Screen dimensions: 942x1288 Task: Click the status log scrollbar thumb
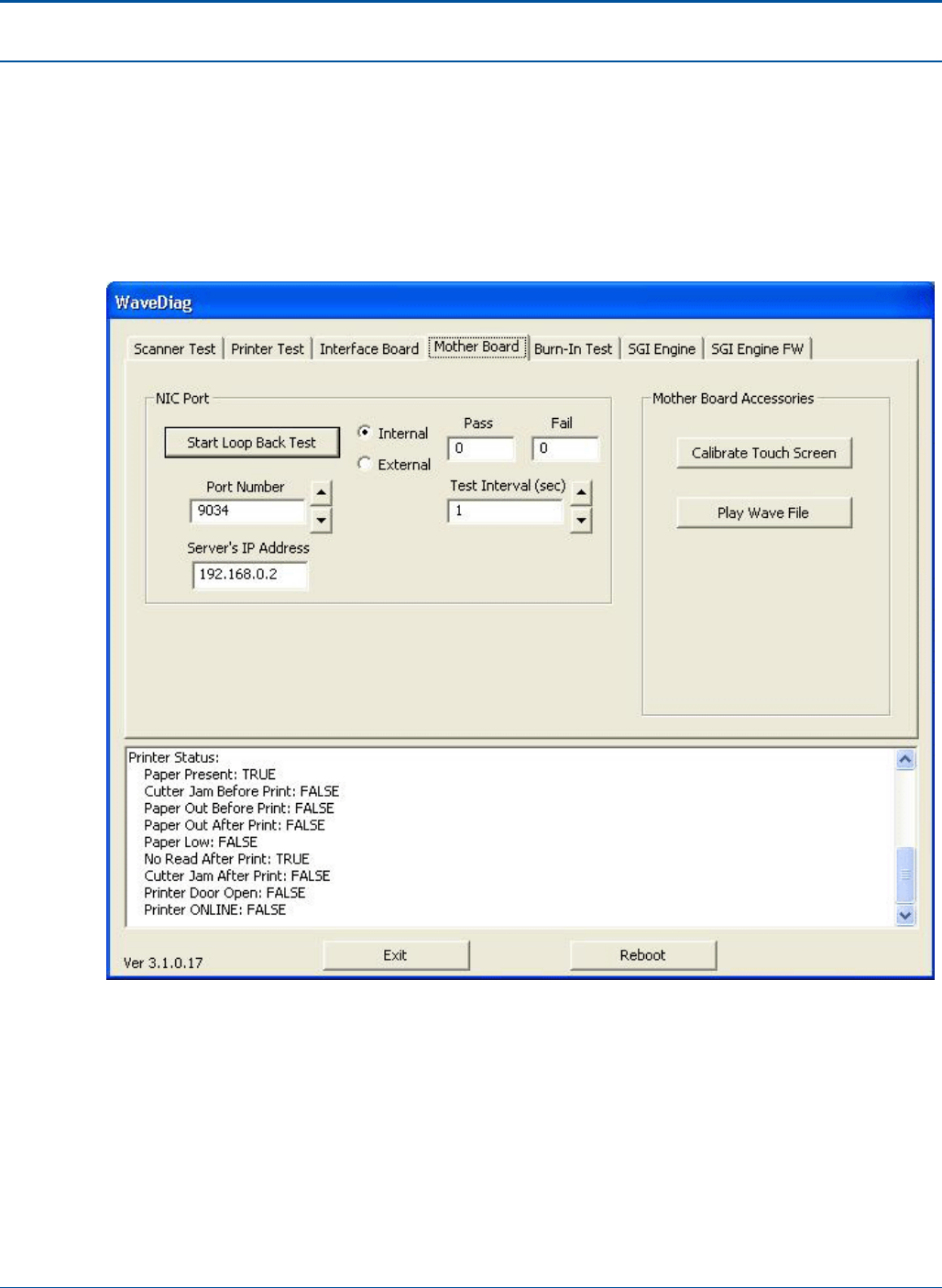[905, 875]
